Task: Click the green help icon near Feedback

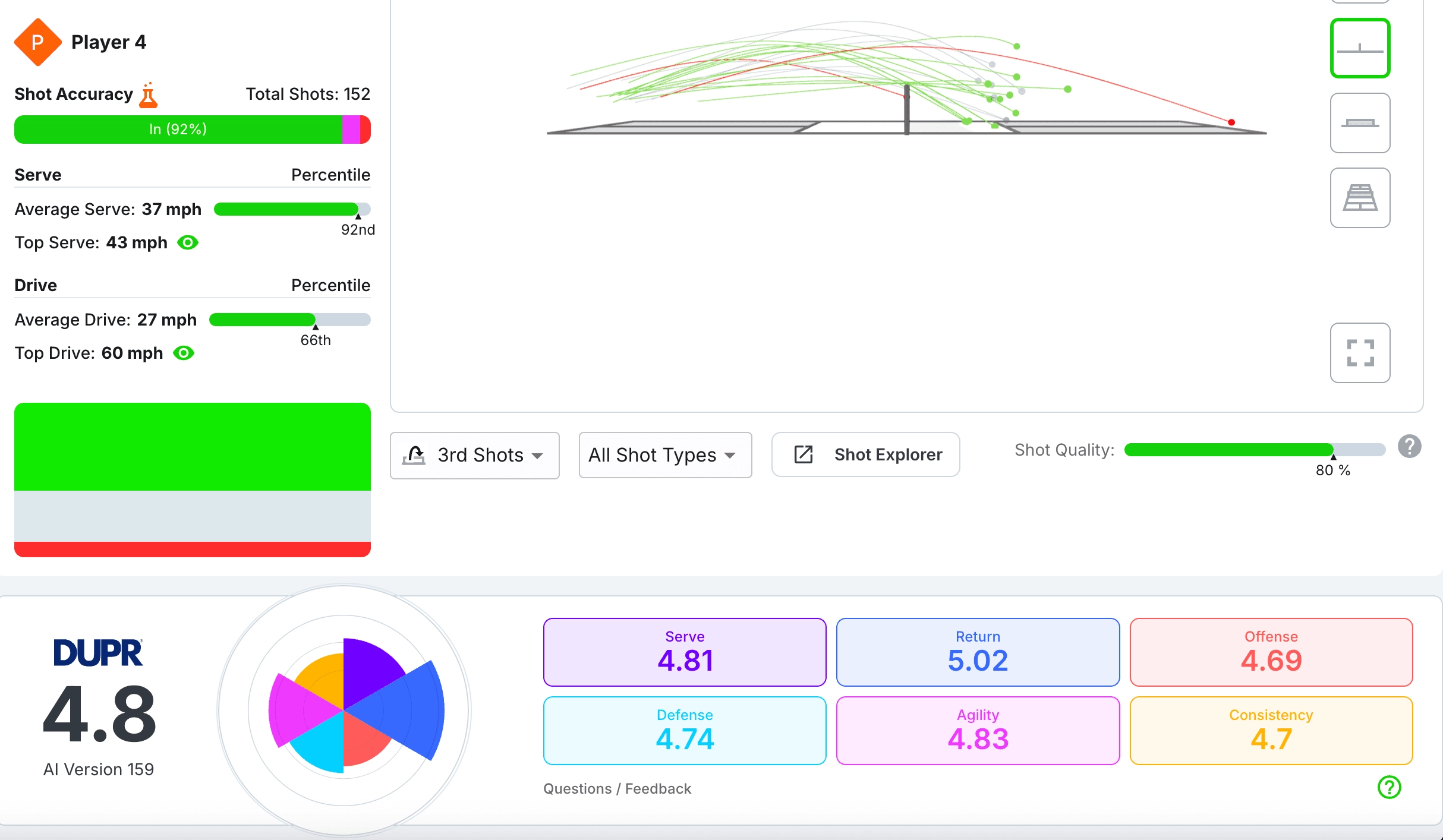Action: pos(1389,787)
